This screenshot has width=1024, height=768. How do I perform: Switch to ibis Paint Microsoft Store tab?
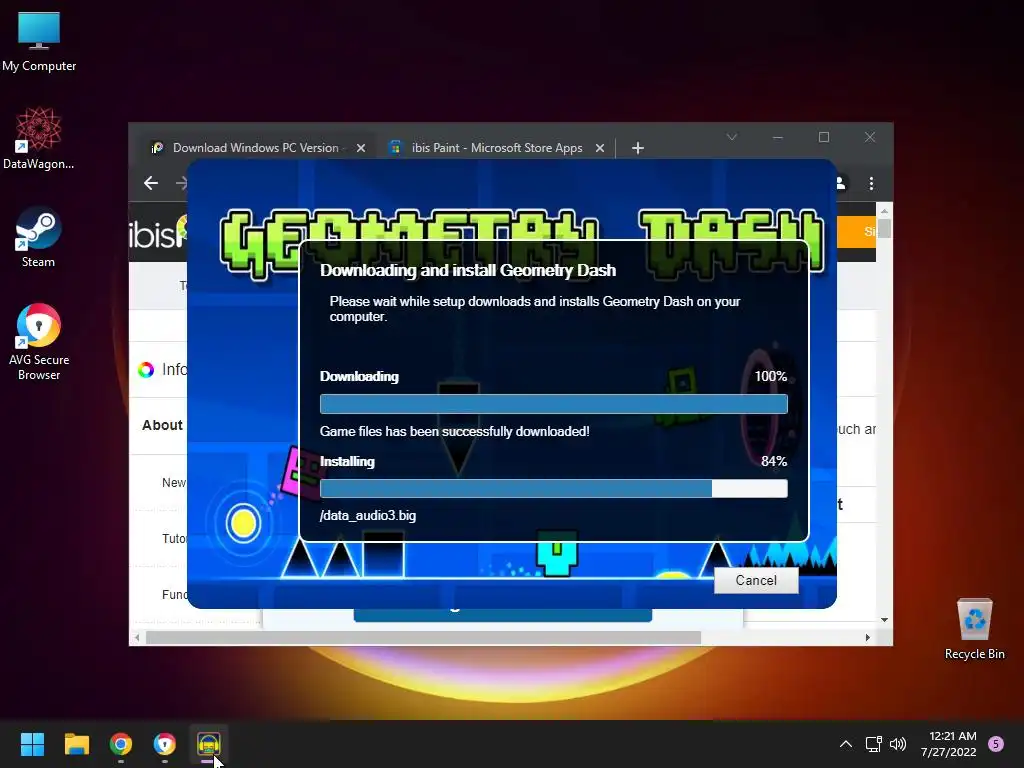496,148
